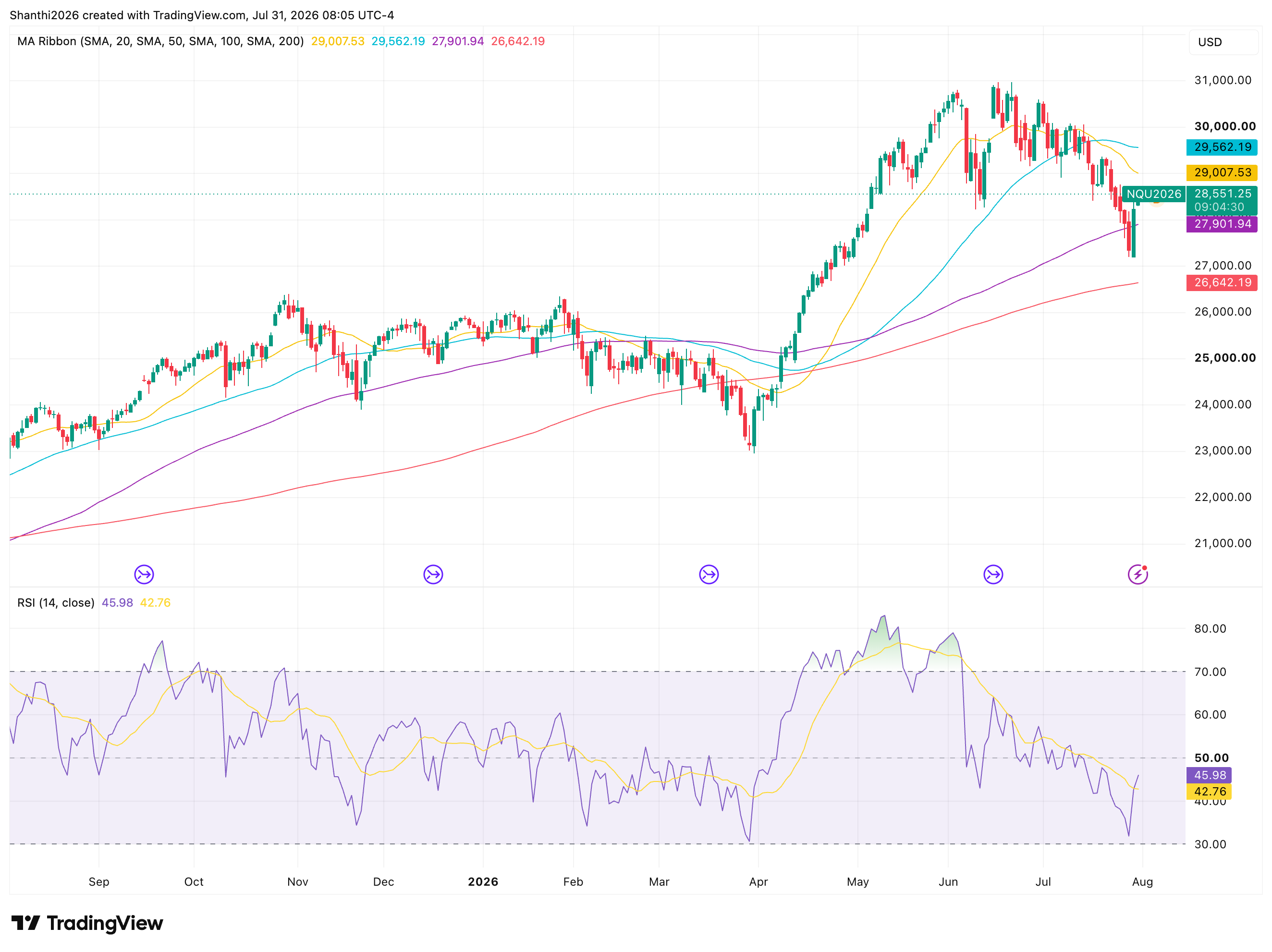Click the 45.98 value in RSI legend
Image resolution: width=1272 pixels, height=952 pixels.
[117, 602]
